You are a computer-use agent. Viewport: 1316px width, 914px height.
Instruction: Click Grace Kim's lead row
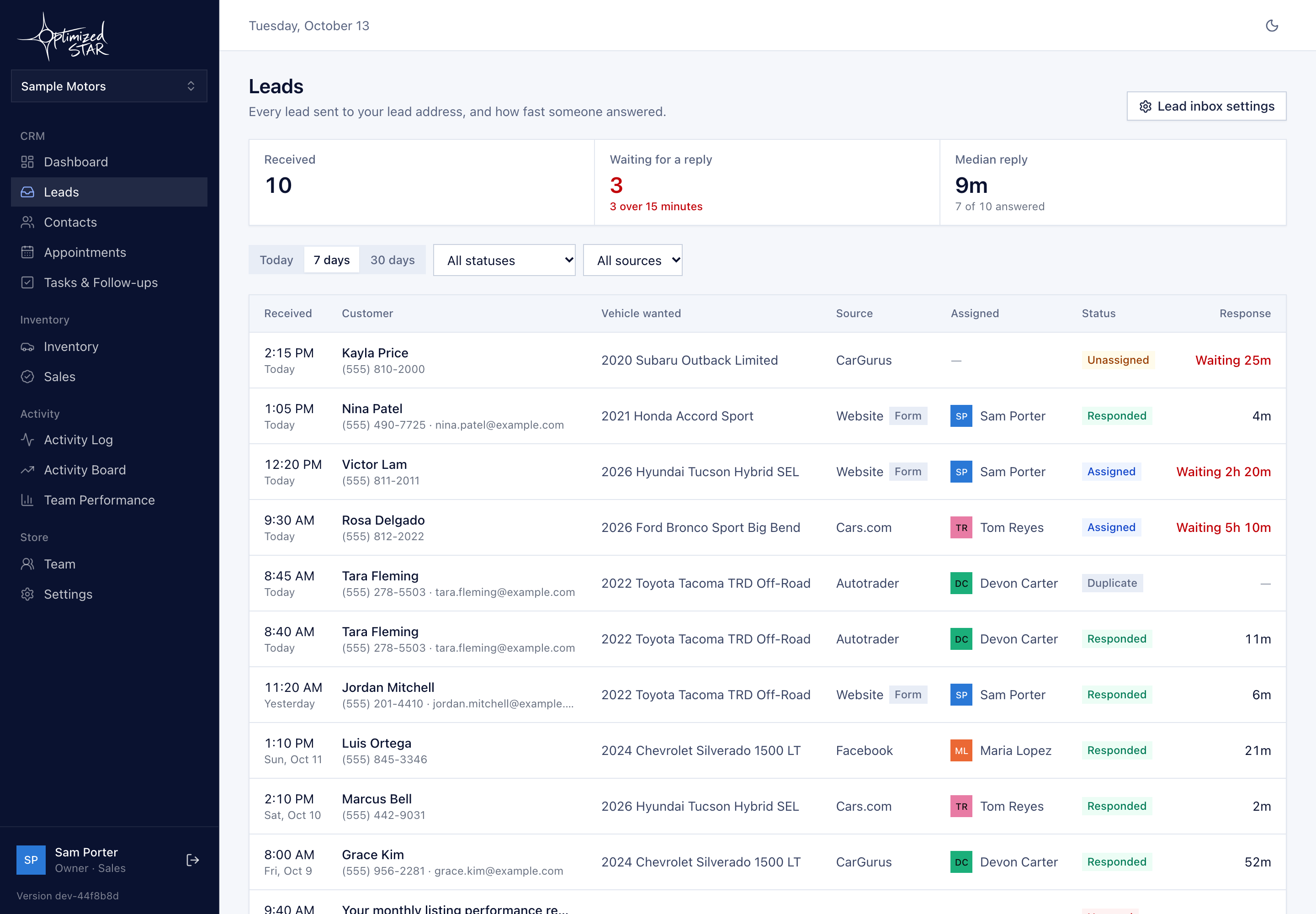point(767,862)
